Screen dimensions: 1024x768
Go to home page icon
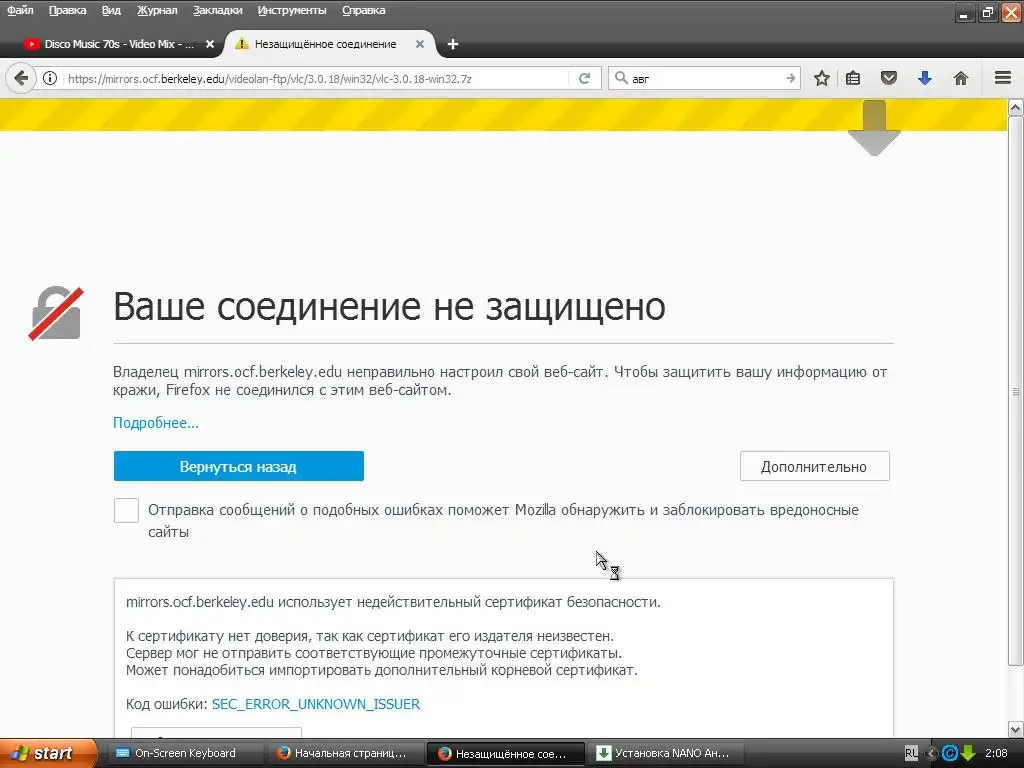(x=961, y=78)
